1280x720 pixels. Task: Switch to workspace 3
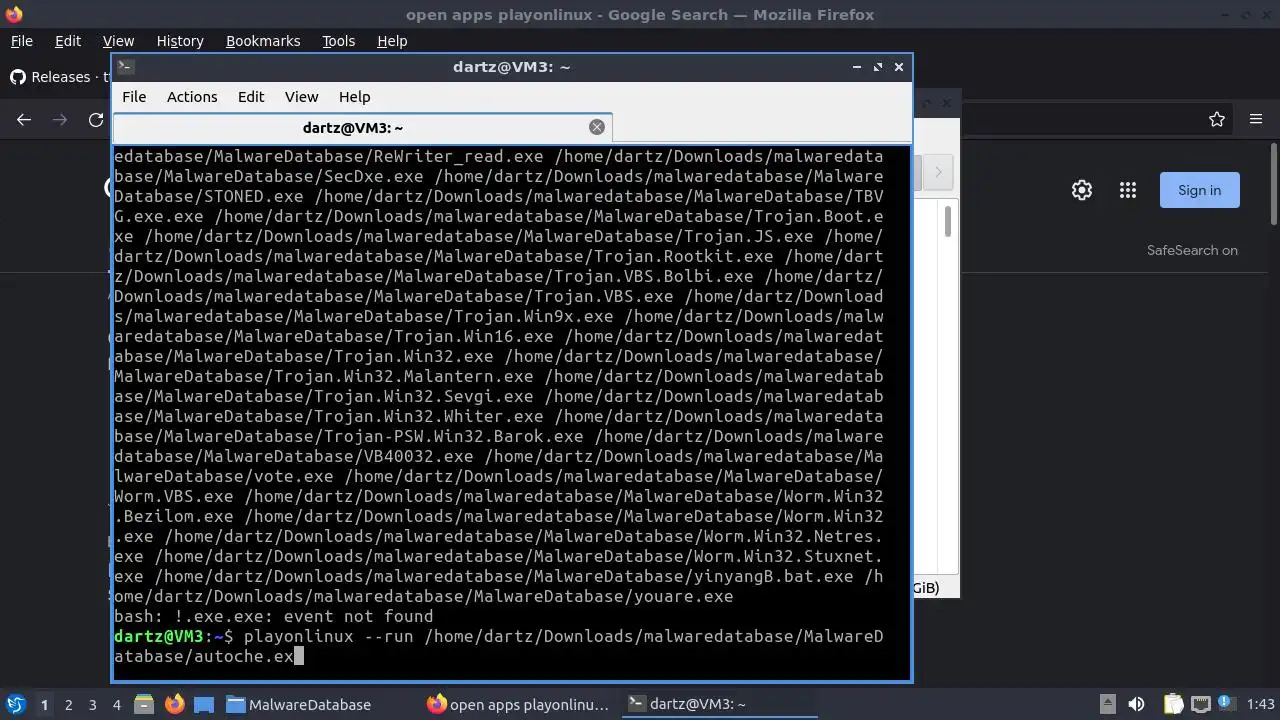[x=92, y=705]
